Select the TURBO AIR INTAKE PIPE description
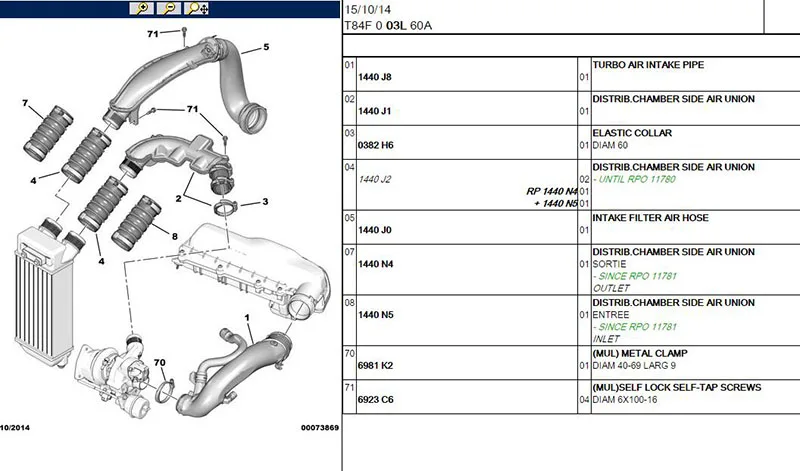Image resolution: width=800 pixels, height=471 pixels. (648, 65)
